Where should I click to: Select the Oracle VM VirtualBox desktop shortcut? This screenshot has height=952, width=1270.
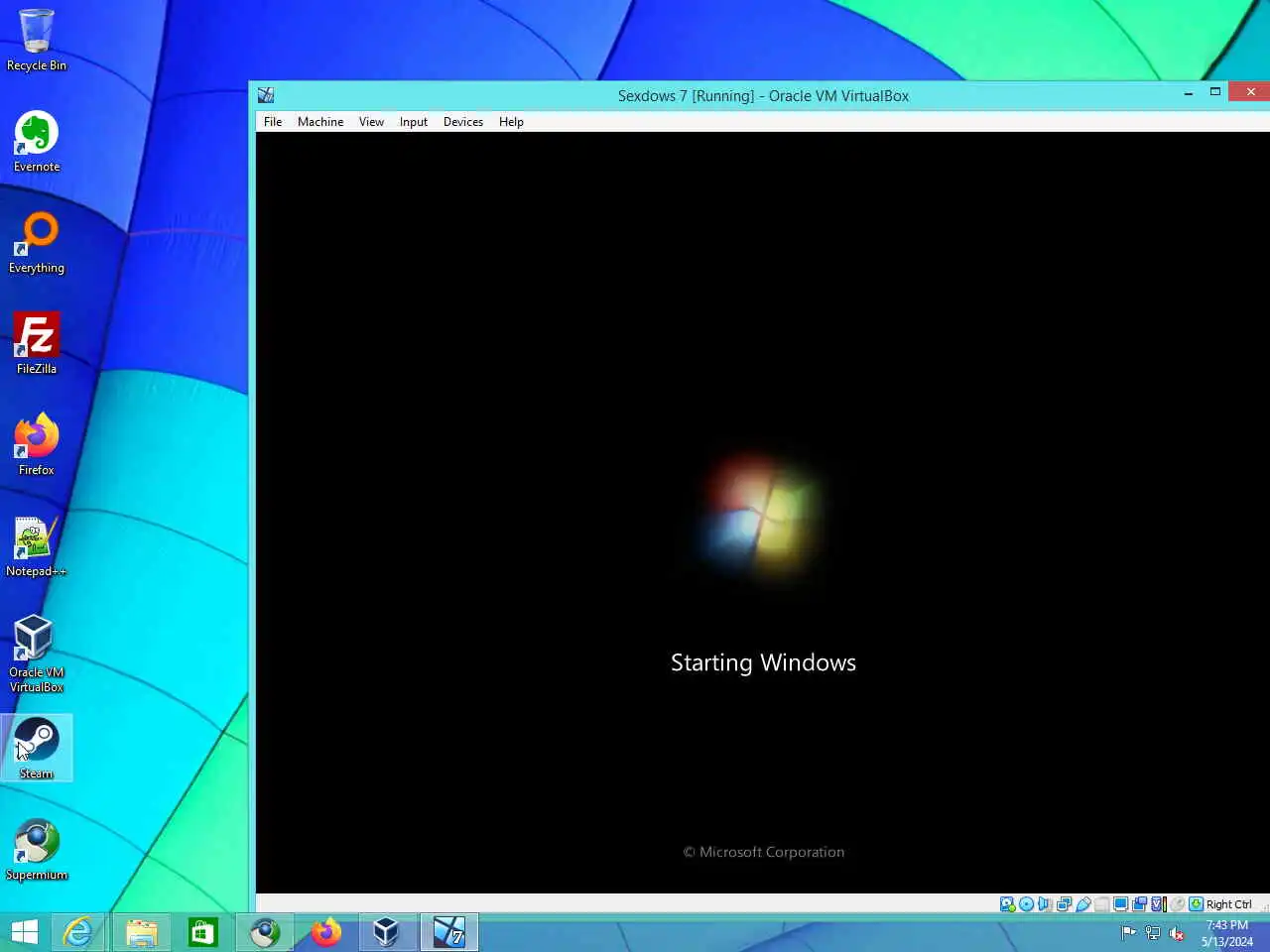pyautogui.click(x=37, y=654)
